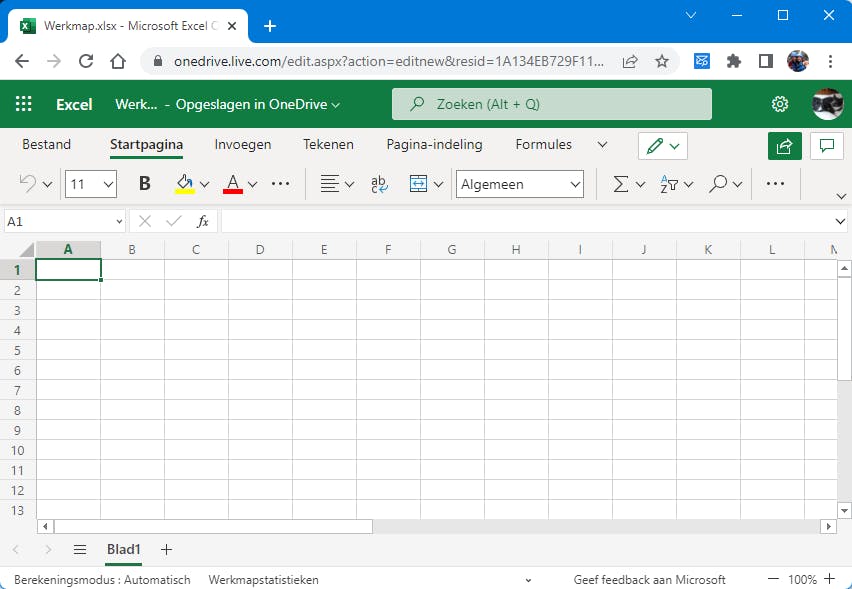Open the find and search magnifier
The image size is (852, 589).
(718, 183)
